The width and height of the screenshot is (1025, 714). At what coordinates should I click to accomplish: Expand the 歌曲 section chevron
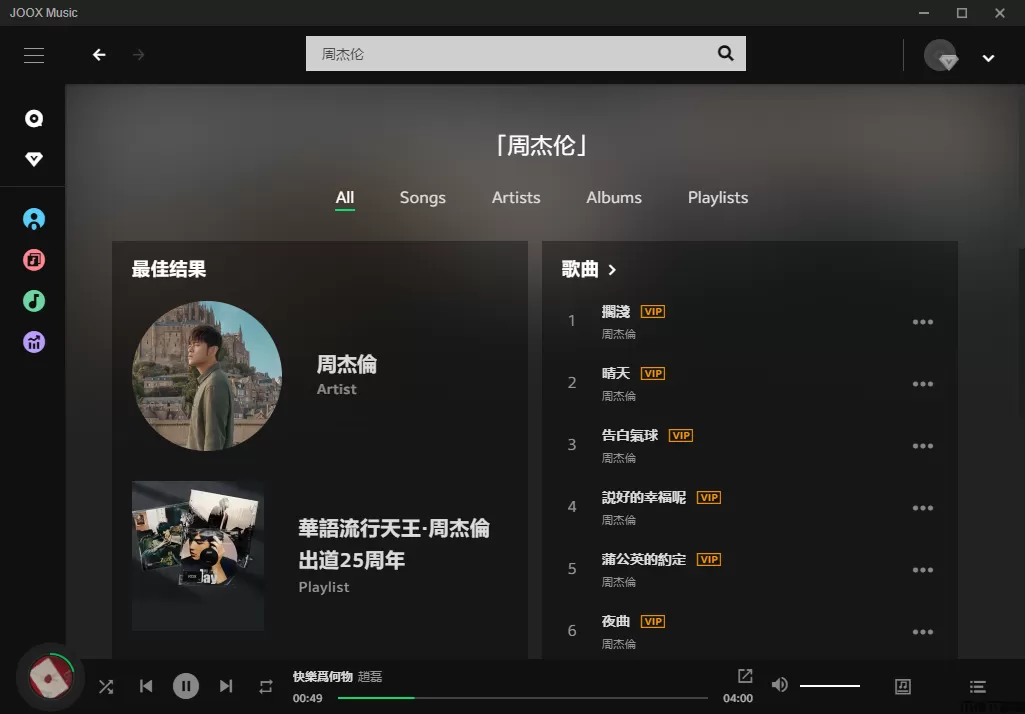tap(612, 269)
